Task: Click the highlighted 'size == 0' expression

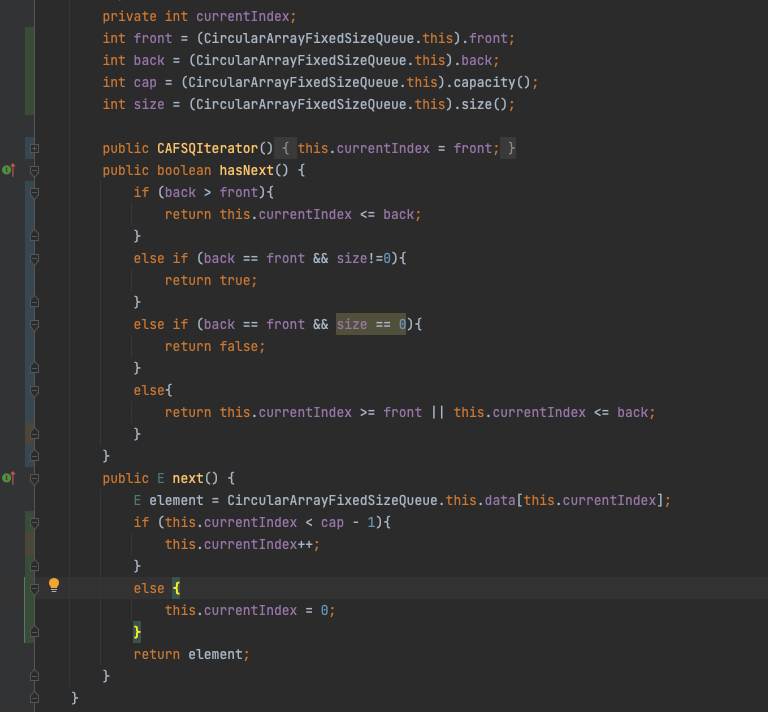Action: click(x=370, y=324)
